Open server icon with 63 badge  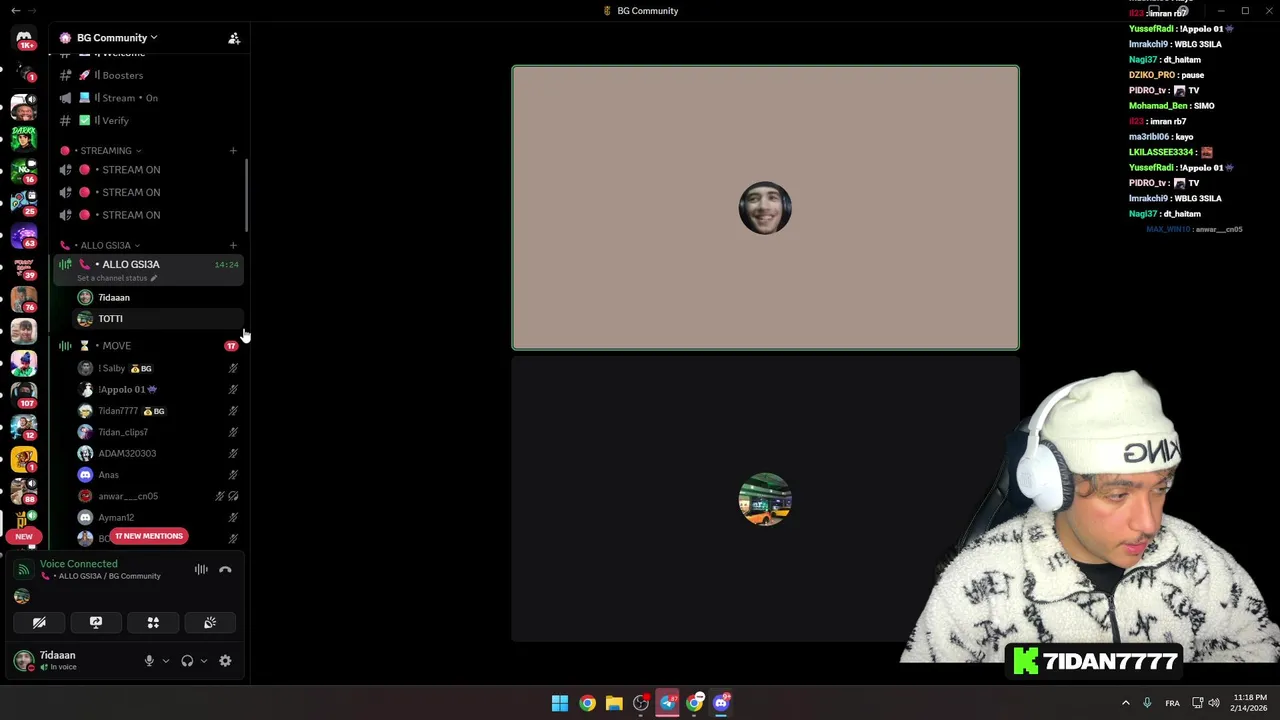click(x=24, y=235)
